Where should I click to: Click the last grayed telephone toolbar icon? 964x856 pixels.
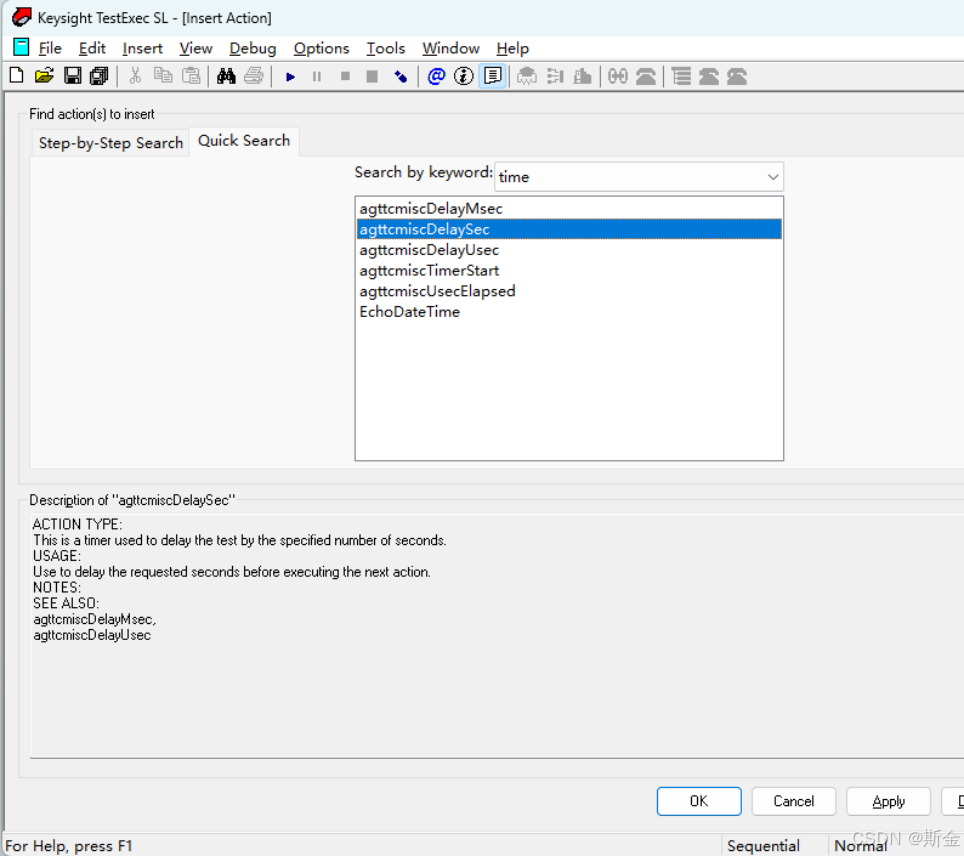[737, 76]
